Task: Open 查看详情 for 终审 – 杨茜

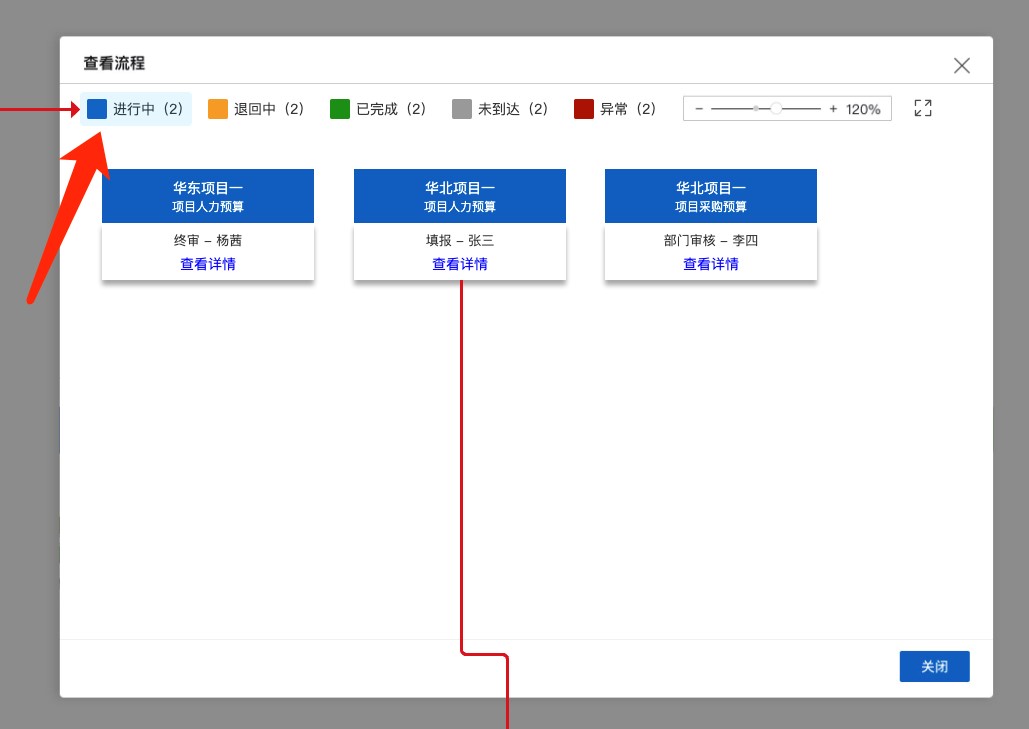Action: point(208,264)
